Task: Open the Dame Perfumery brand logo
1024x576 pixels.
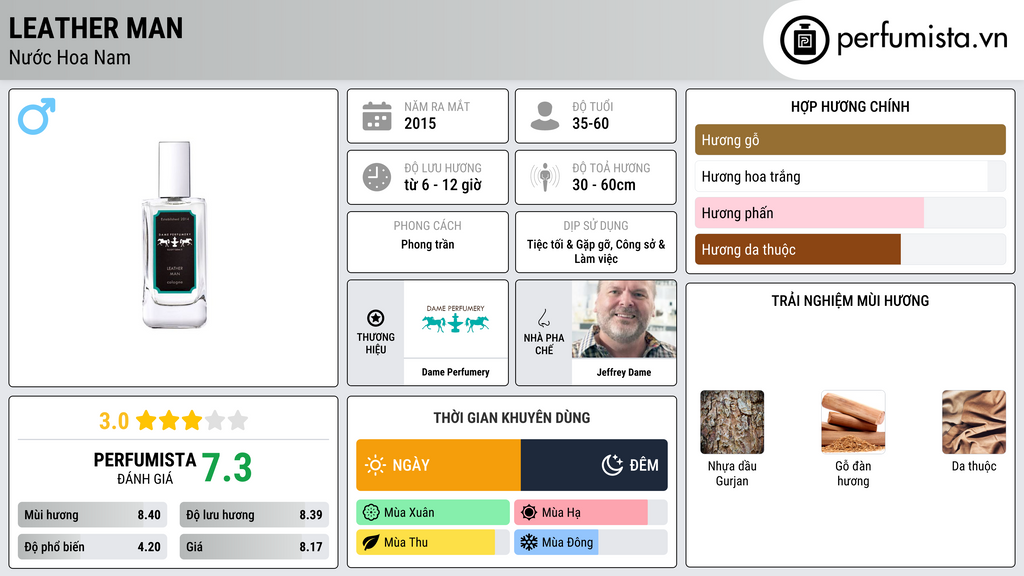Action: pos(455,318)
